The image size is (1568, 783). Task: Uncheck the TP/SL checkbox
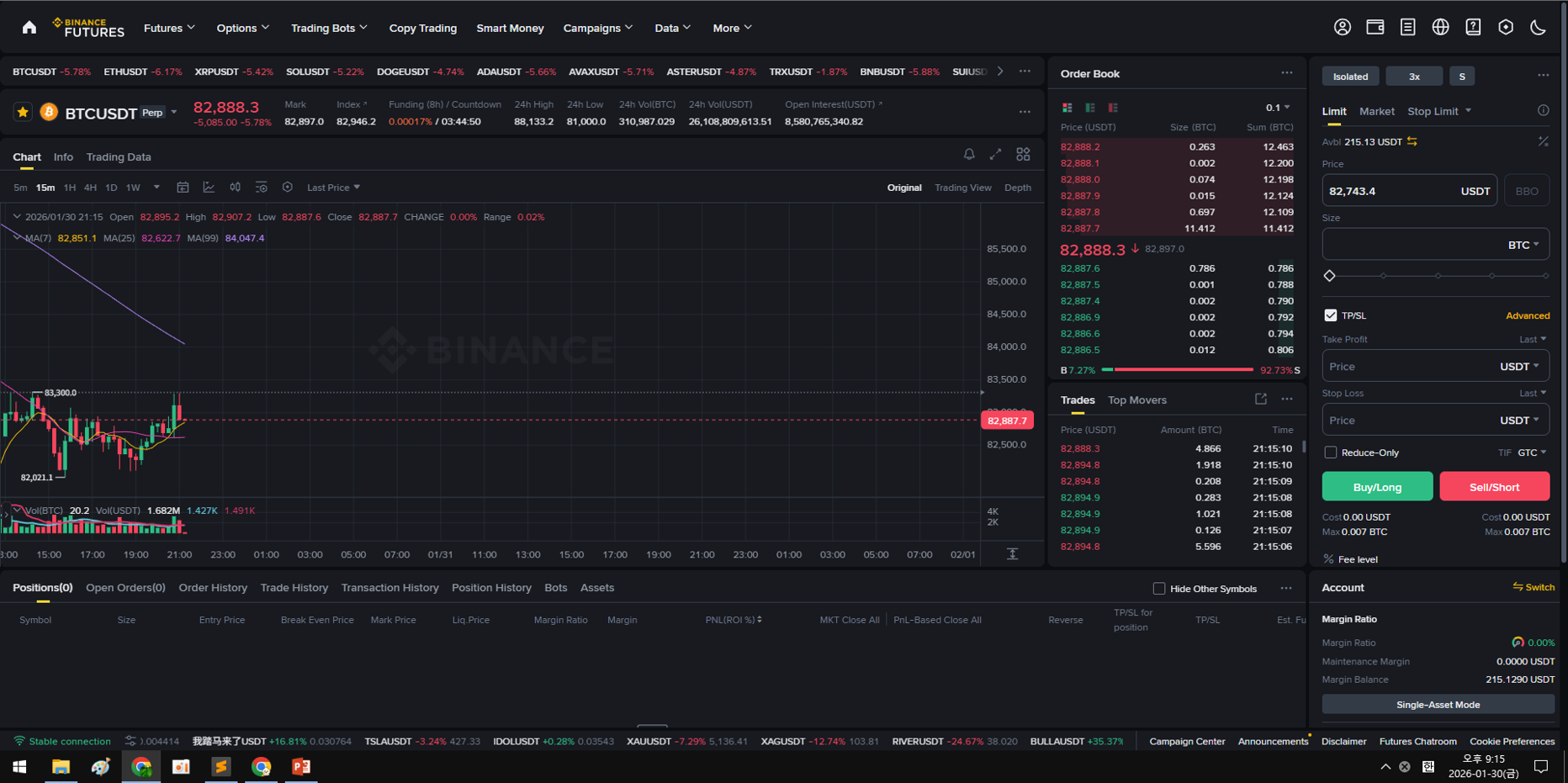click(1330, 315)
